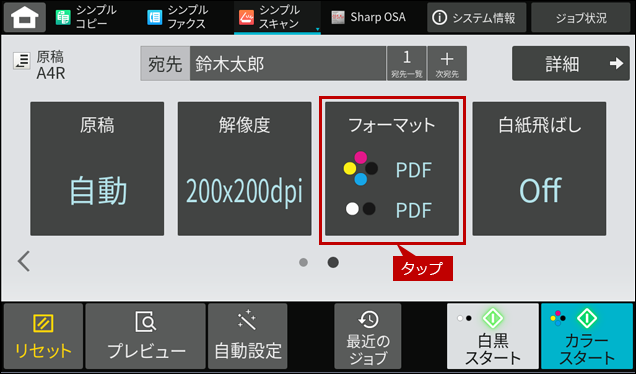Open 最近のジョブ recent jobs
This screenshot has height=374, width=636.
click(368, 336)
